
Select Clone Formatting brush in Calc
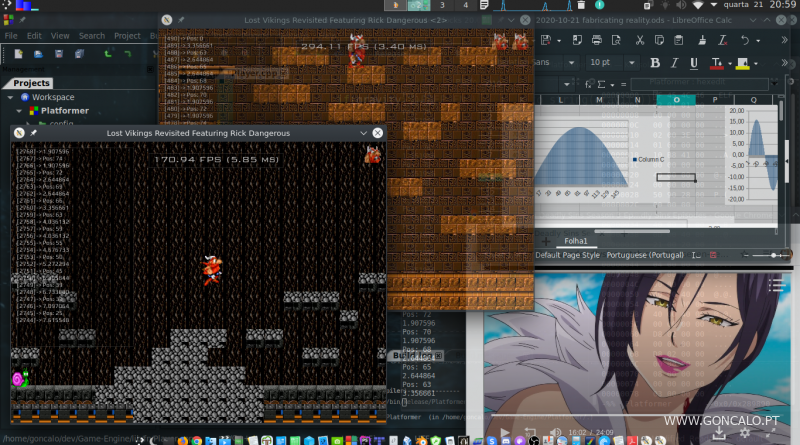pos(703,40)
